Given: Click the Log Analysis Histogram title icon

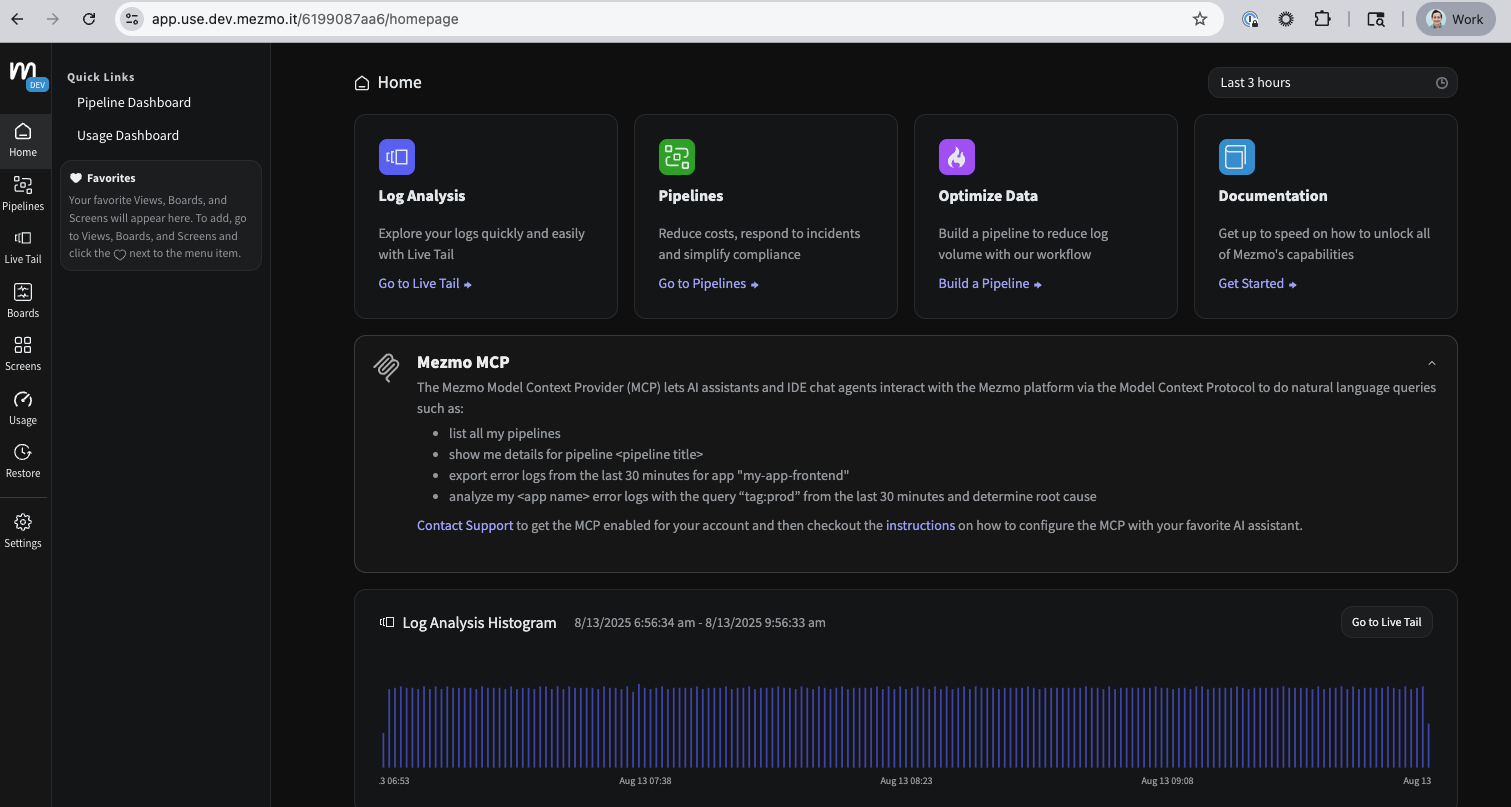Looking at the screenshot, I should tap(387, 622).
